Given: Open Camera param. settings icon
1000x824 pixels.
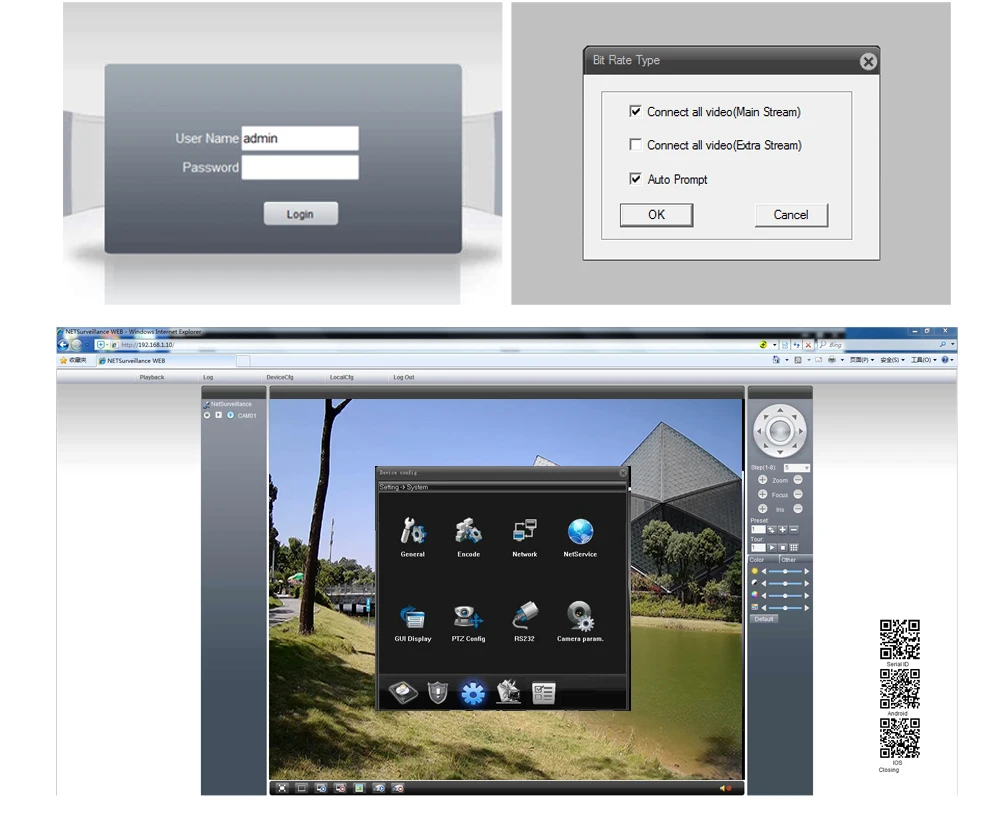Looking at the screenshot, I should [x=580, y=621].
